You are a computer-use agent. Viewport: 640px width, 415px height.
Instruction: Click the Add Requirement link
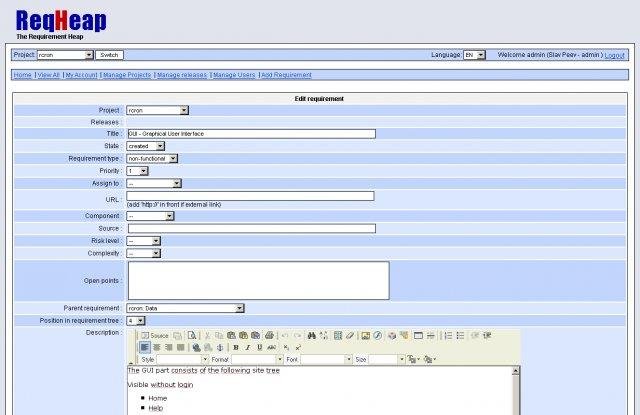pos(286,75)
